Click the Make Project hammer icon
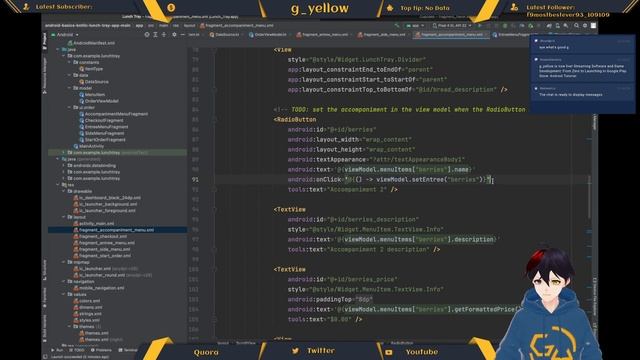This screenshot has height=360, width=640. click(x=397, y=25)
